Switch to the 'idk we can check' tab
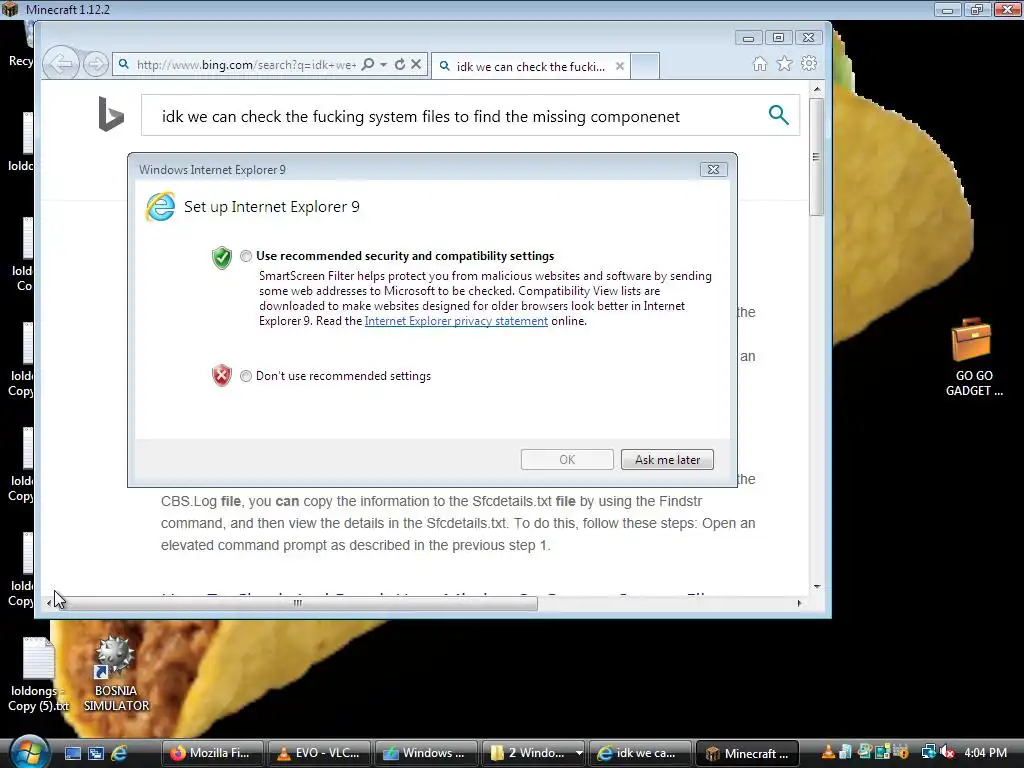This screenshot has height=768, width=1024. pyautogui.click(x=530, y=66)
